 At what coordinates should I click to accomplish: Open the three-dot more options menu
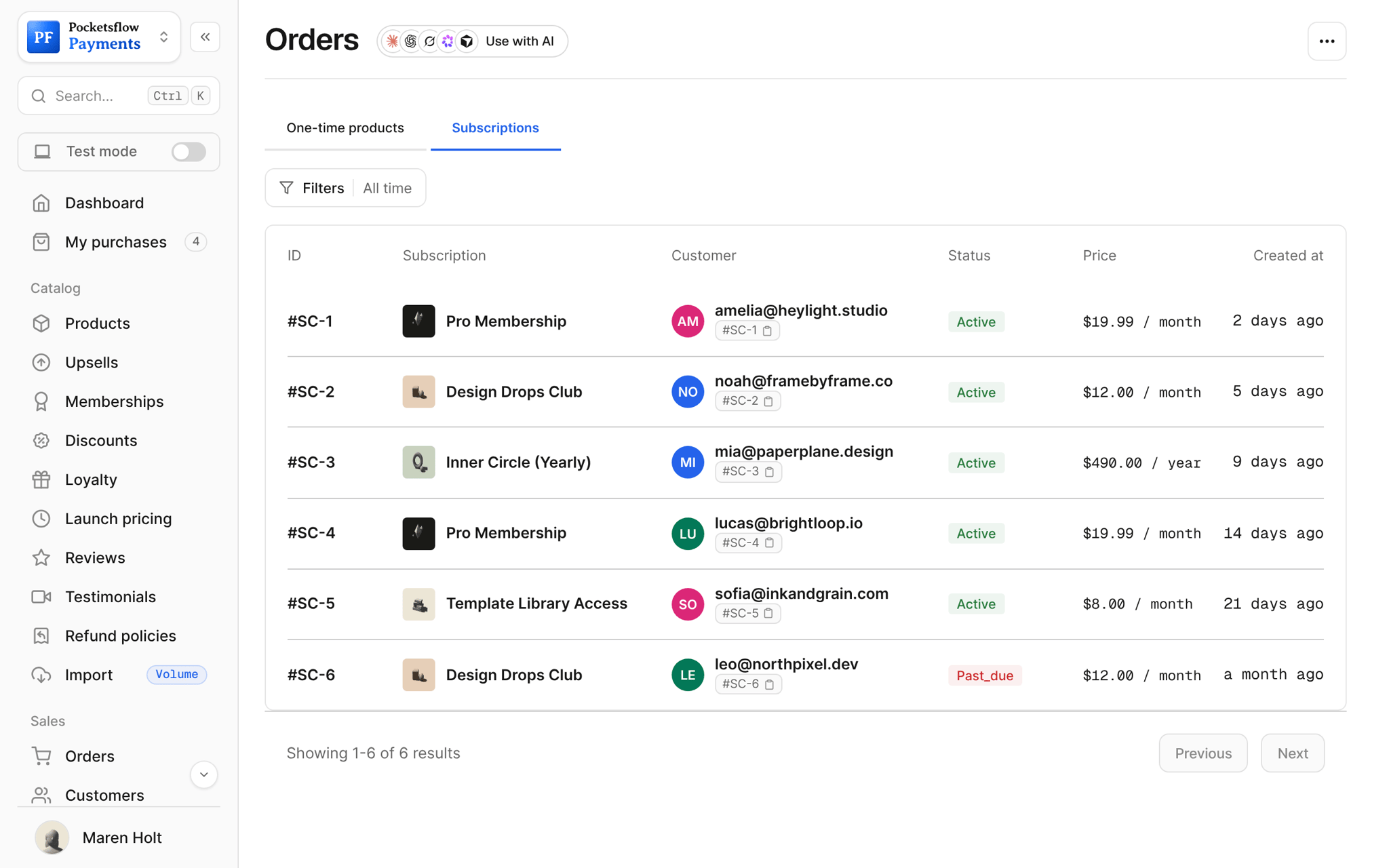1327,41
